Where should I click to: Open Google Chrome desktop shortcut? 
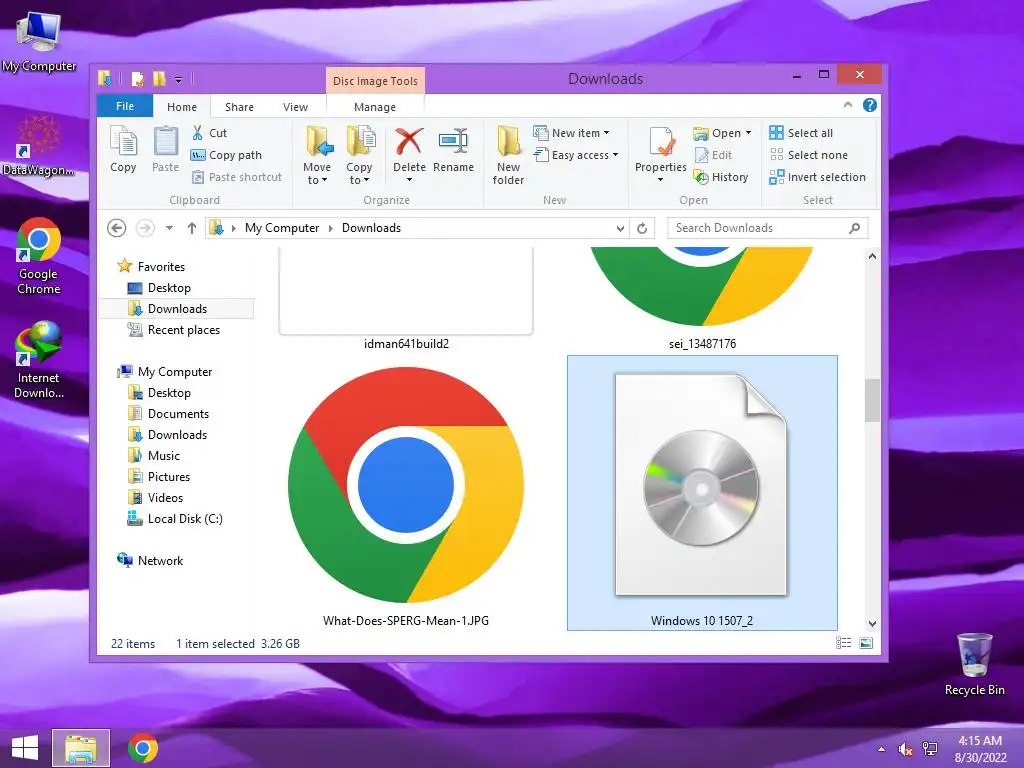[39, 256]
